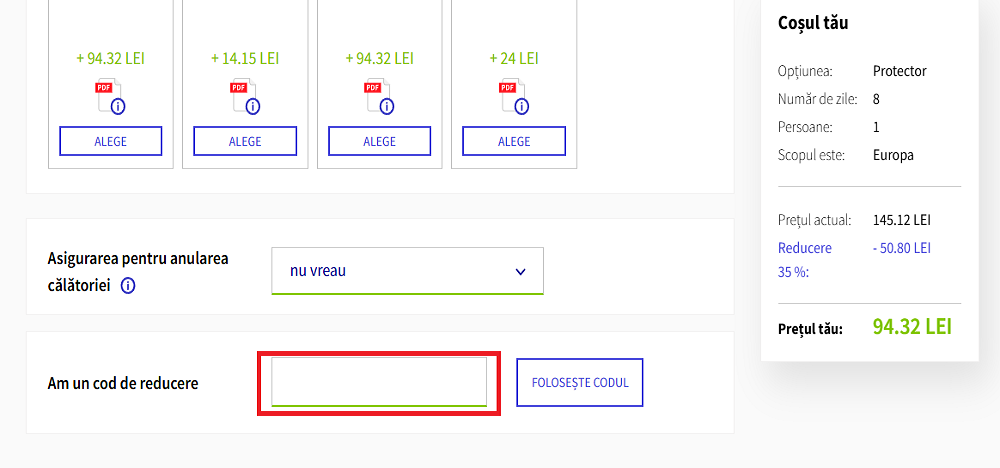The width and height of the screenshot is (1000, 468).
Task: Click the 94.32 LEI total in cart
Action: (912, 327)
